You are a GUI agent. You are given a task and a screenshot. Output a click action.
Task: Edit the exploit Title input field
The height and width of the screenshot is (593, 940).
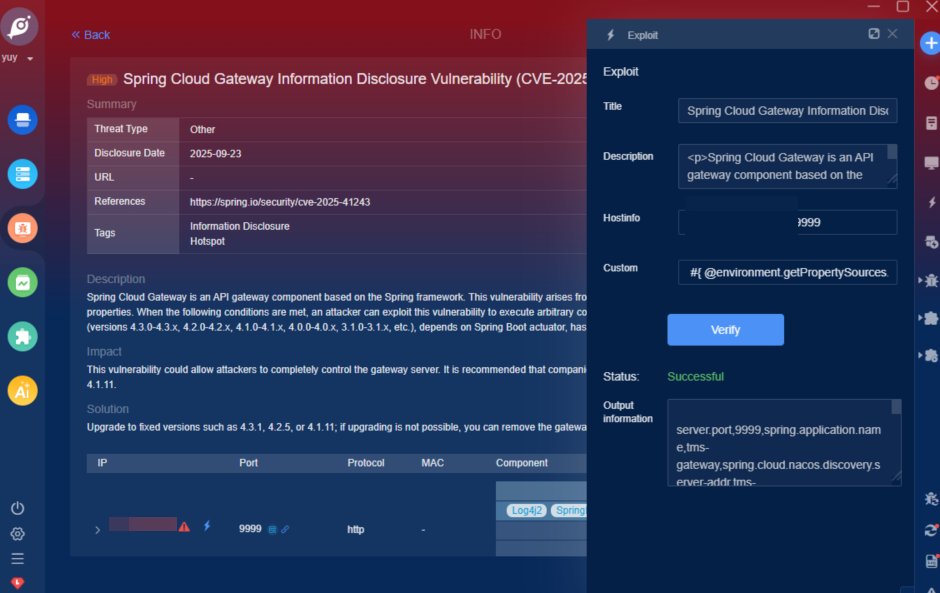click(x=787, y=111)
